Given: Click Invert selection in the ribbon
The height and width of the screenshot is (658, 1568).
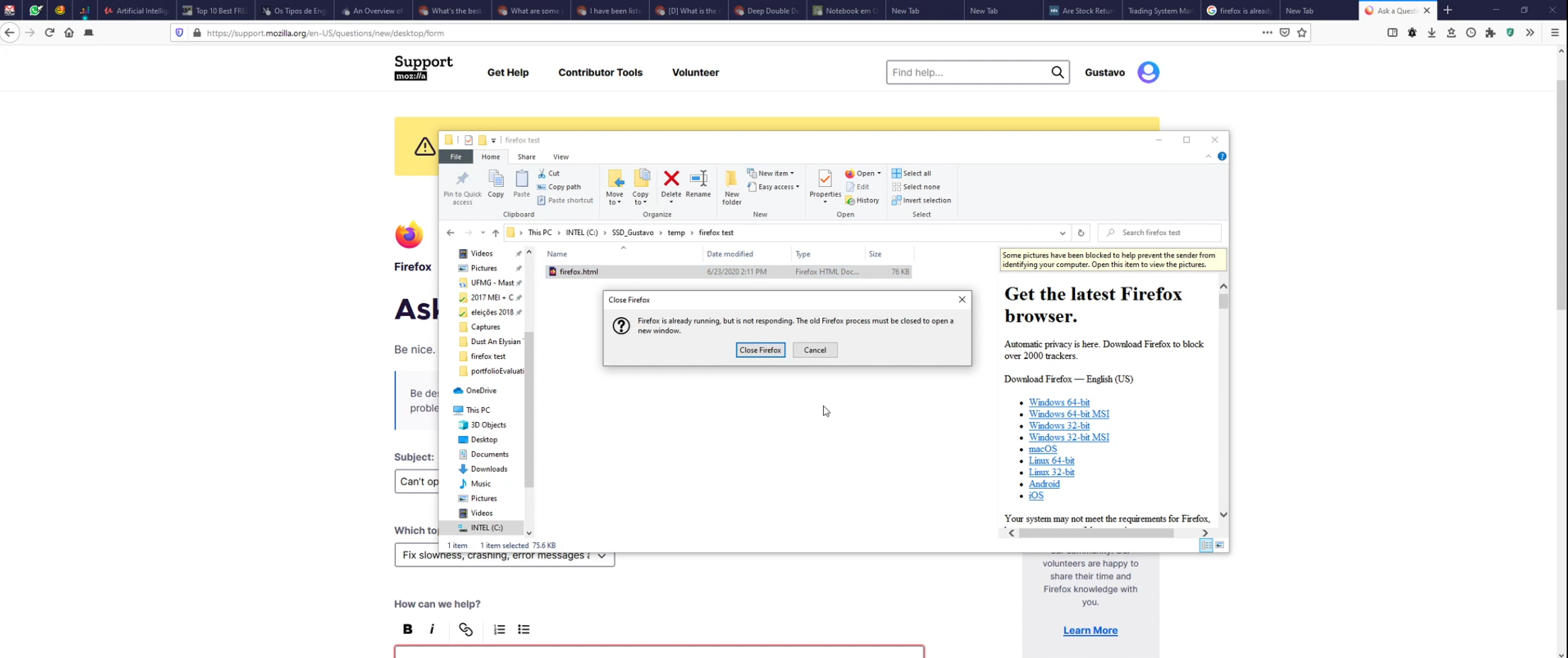Looking at the screenshot, I should (x=921, y=200).
